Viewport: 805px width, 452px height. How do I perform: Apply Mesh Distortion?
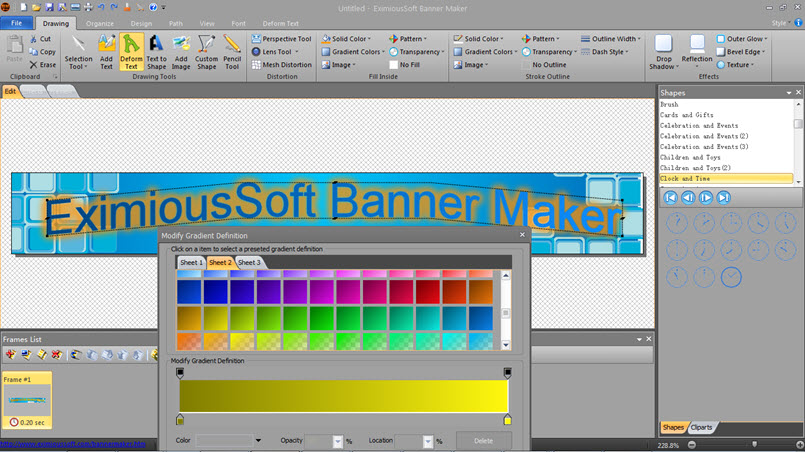[281, 65]
